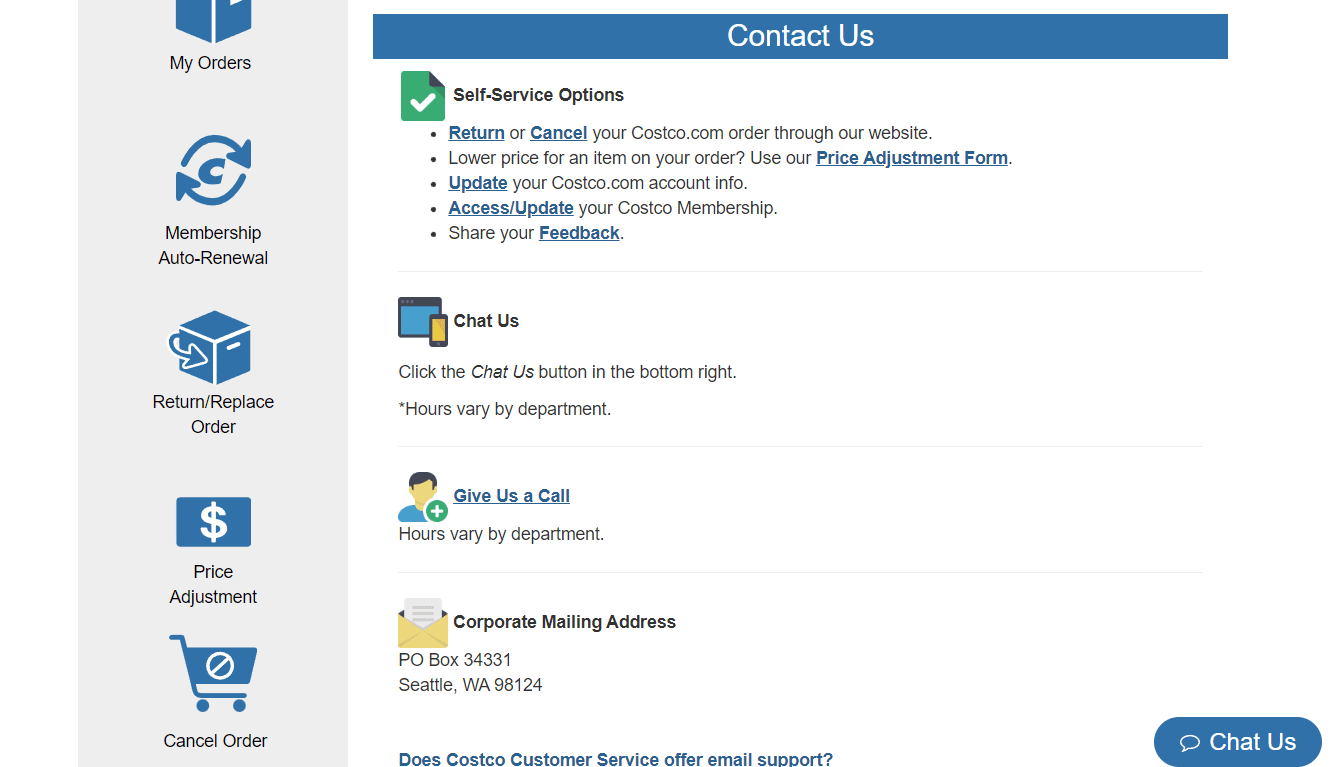Click the Price Adjustment dollar icon
Image resolution: width=1331 pixels, height=767 pixels.
213,522
